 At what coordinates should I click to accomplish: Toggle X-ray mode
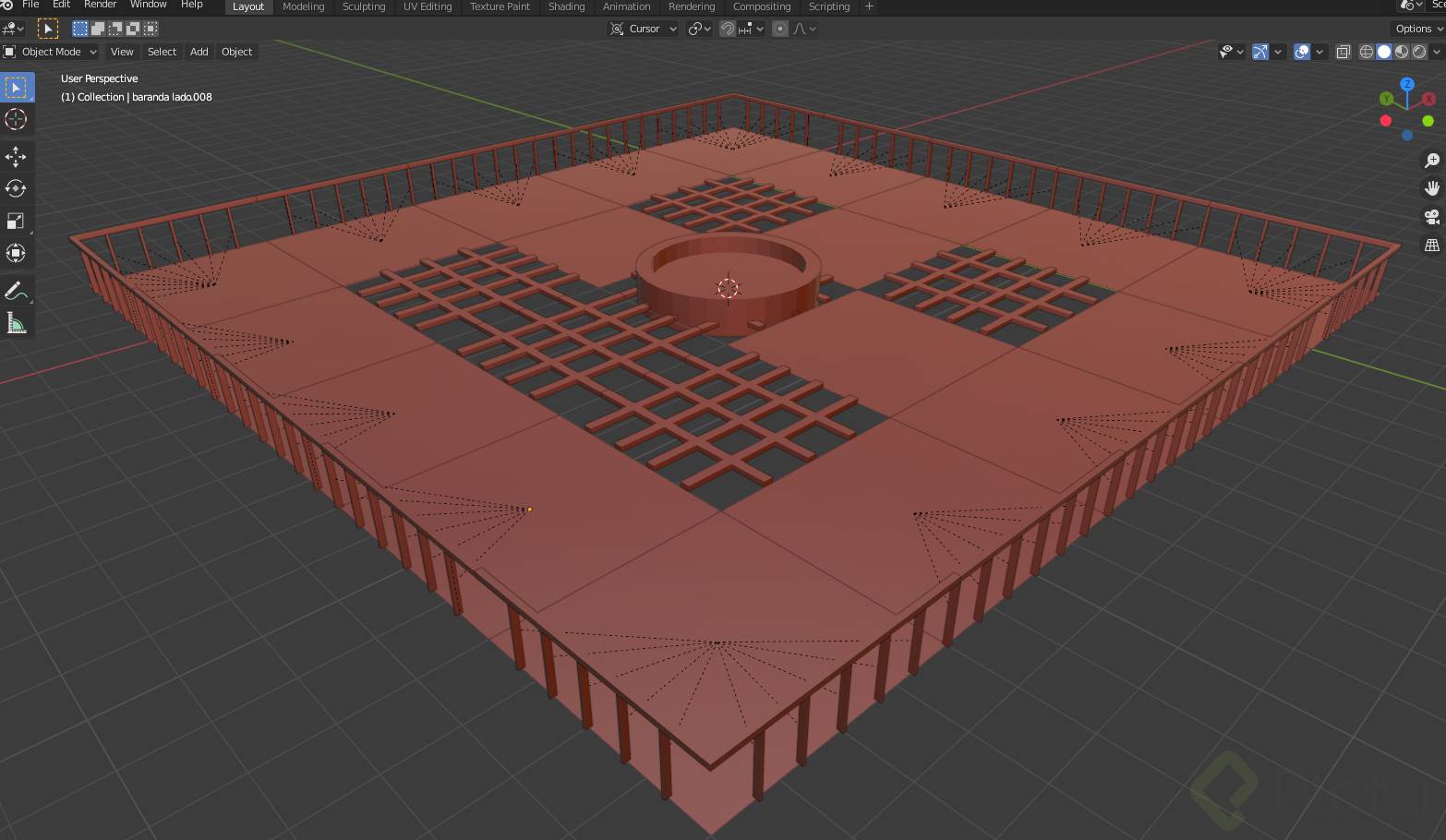click(x=1344, y=52)
